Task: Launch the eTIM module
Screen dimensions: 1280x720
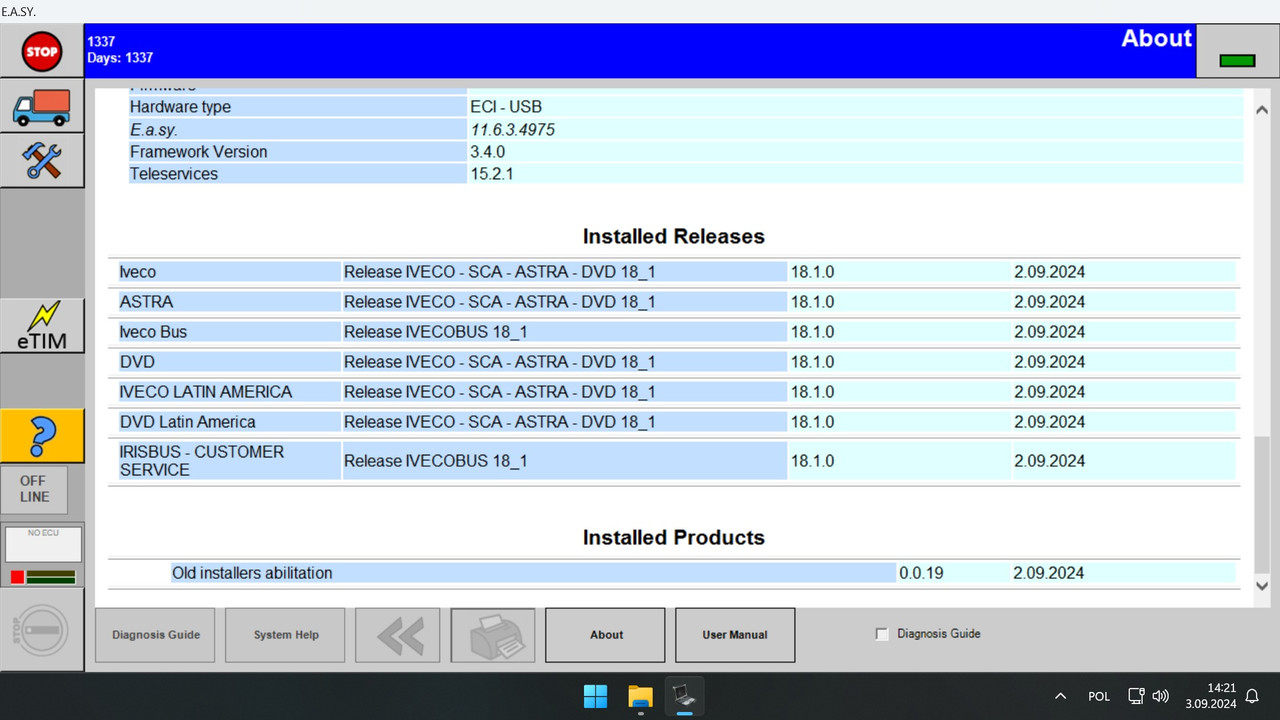Action: (x=42, y=326)
